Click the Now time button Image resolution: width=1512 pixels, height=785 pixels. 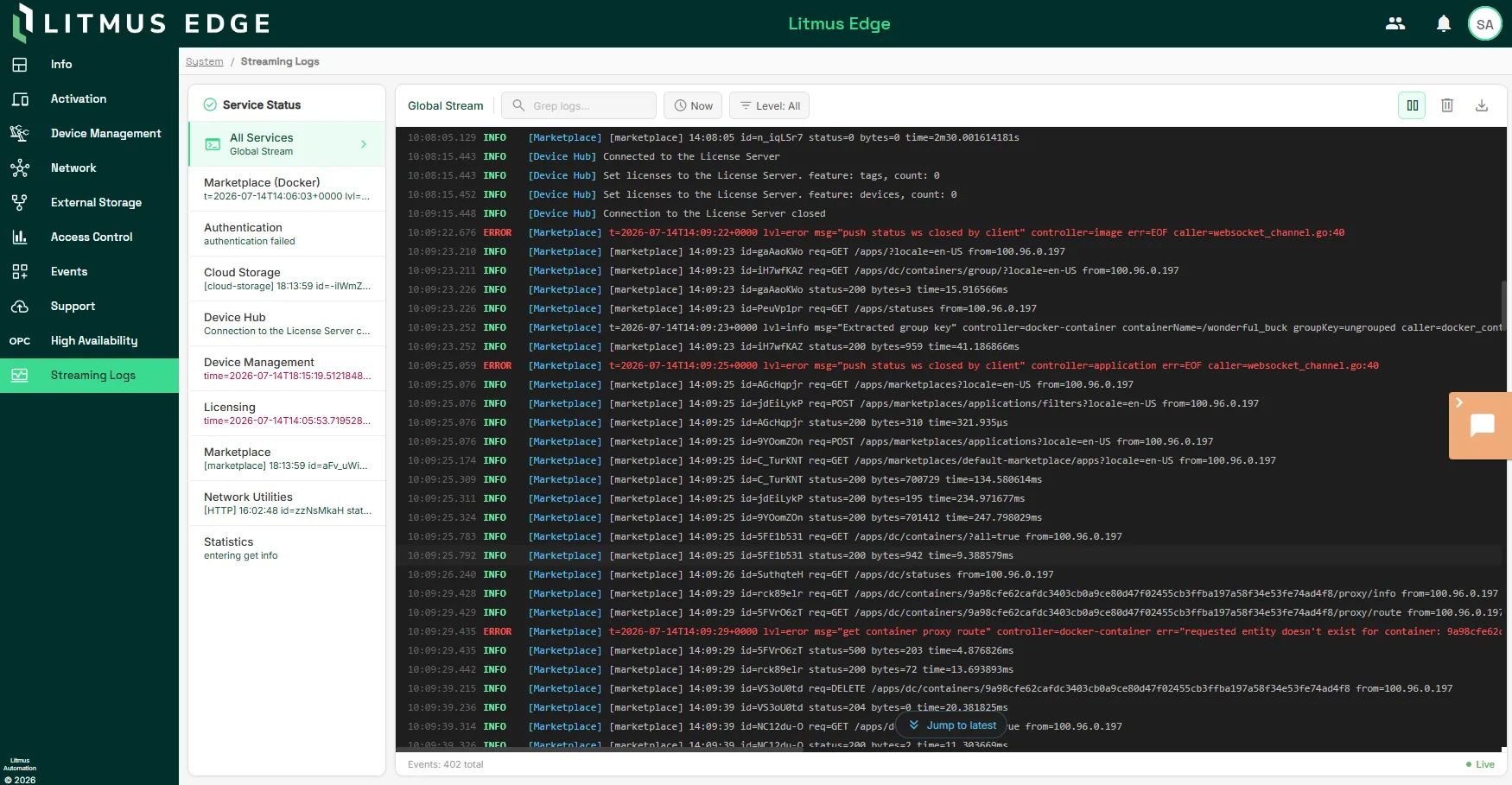pyautogui.click(x=693, y=105)
